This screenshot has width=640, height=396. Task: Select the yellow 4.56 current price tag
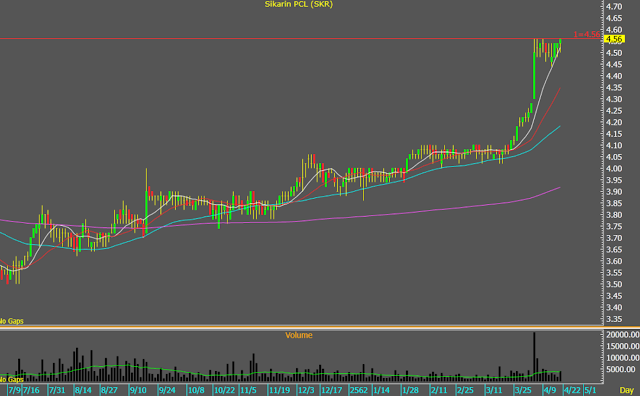pyautogui.click(x=614, y=39)
